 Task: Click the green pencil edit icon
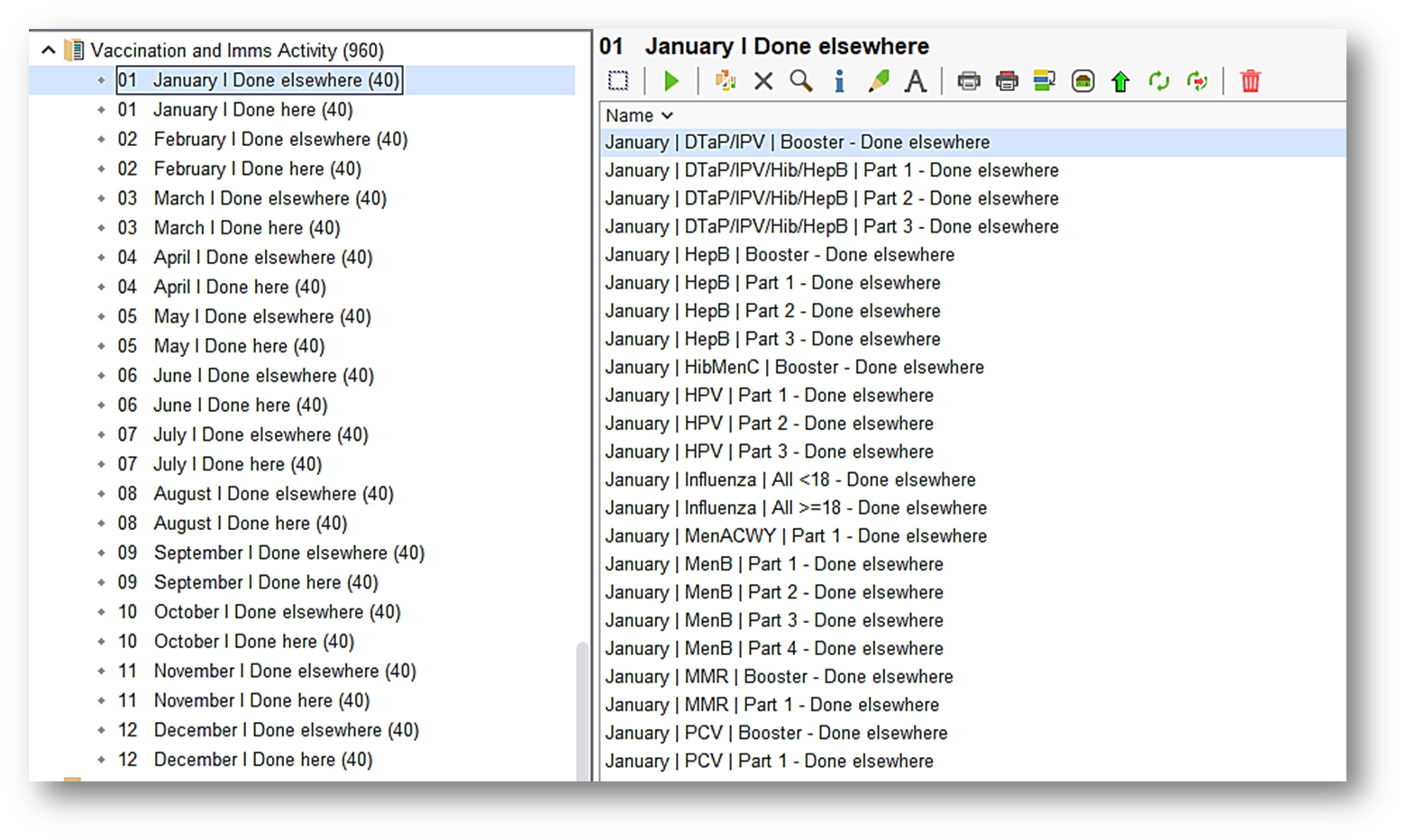878,81
